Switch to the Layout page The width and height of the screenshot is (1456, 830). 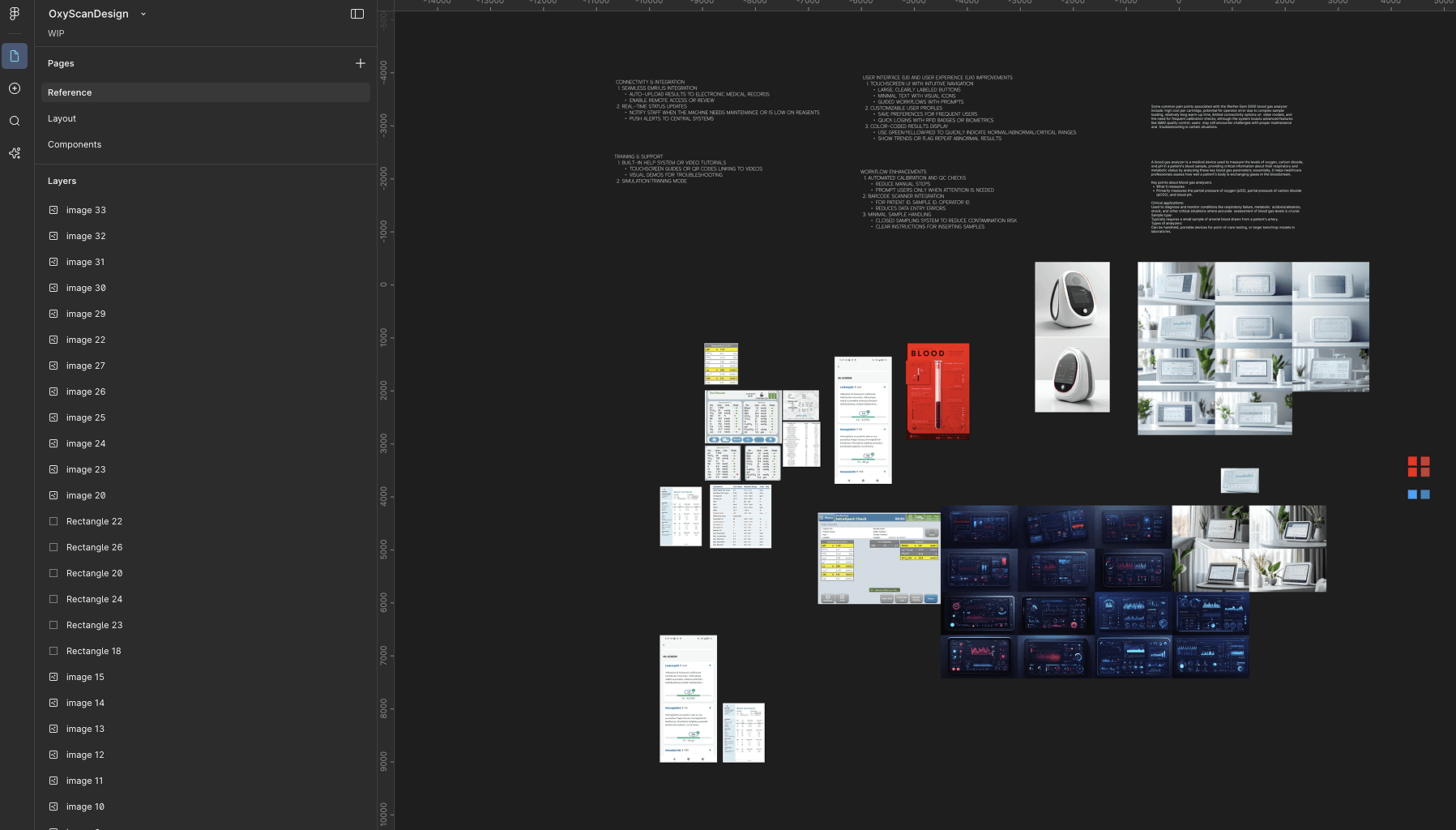tap(206, 118)
